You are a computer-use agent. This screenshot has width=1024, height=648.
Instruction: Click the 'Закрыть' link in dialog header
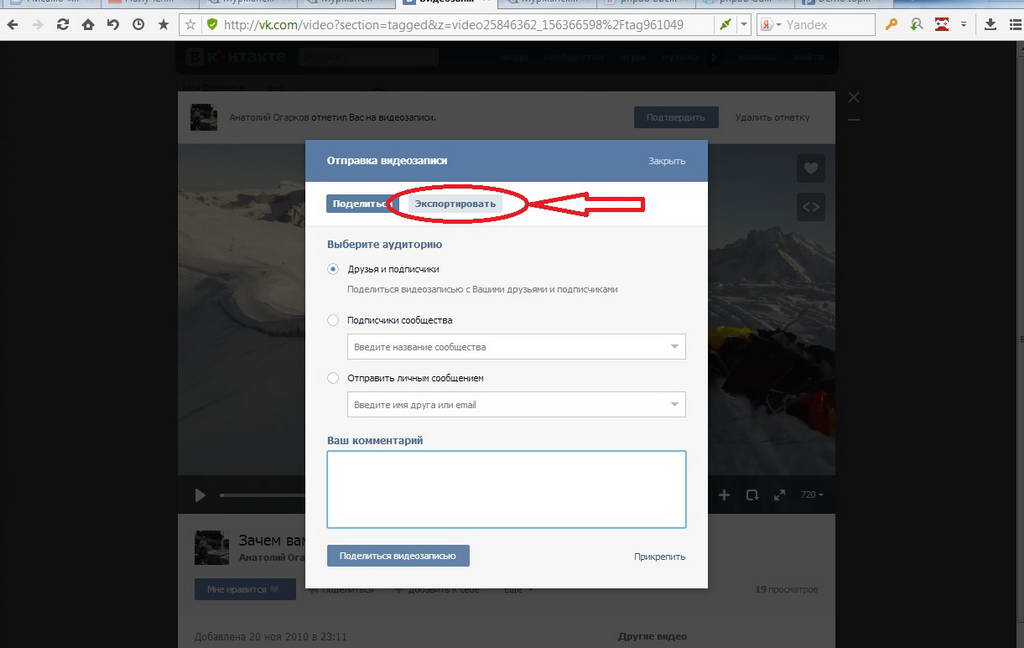point(666,161)
